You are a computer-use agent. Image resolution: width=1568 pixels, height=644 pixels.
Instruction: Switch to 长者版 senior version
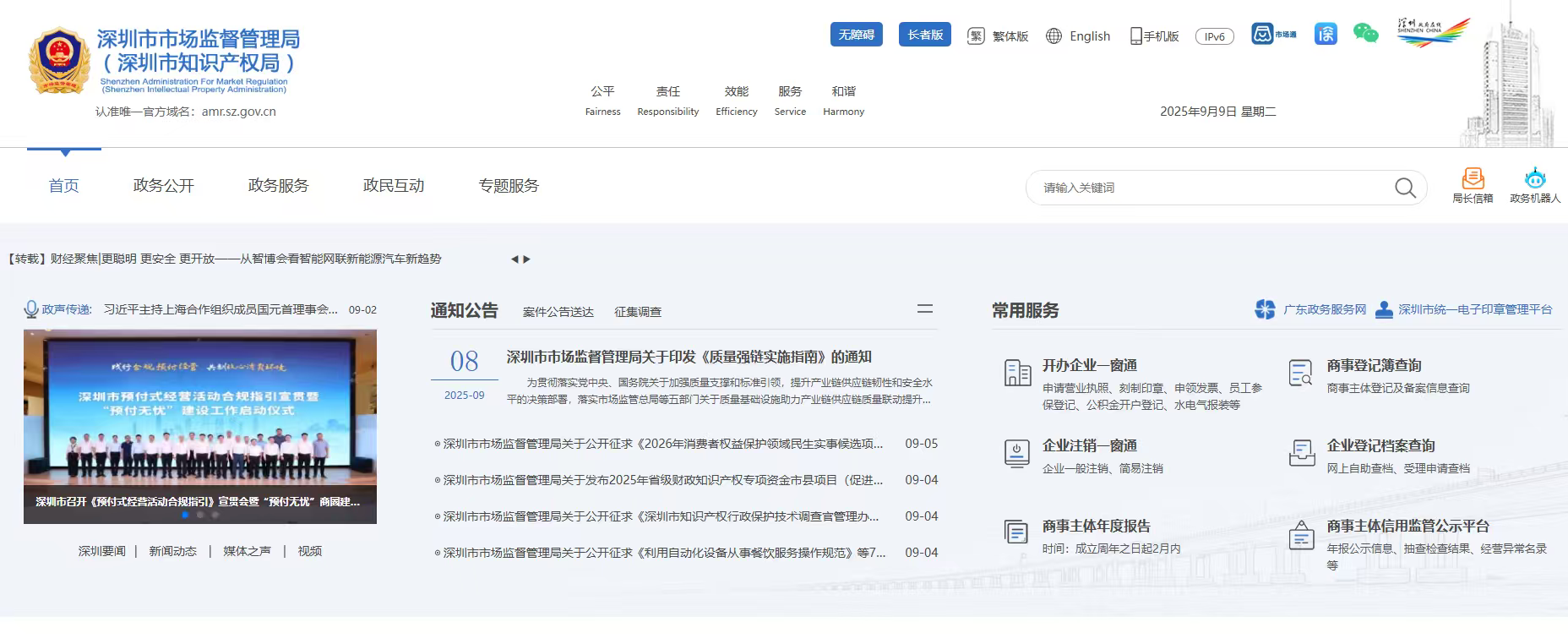[925, 35]
